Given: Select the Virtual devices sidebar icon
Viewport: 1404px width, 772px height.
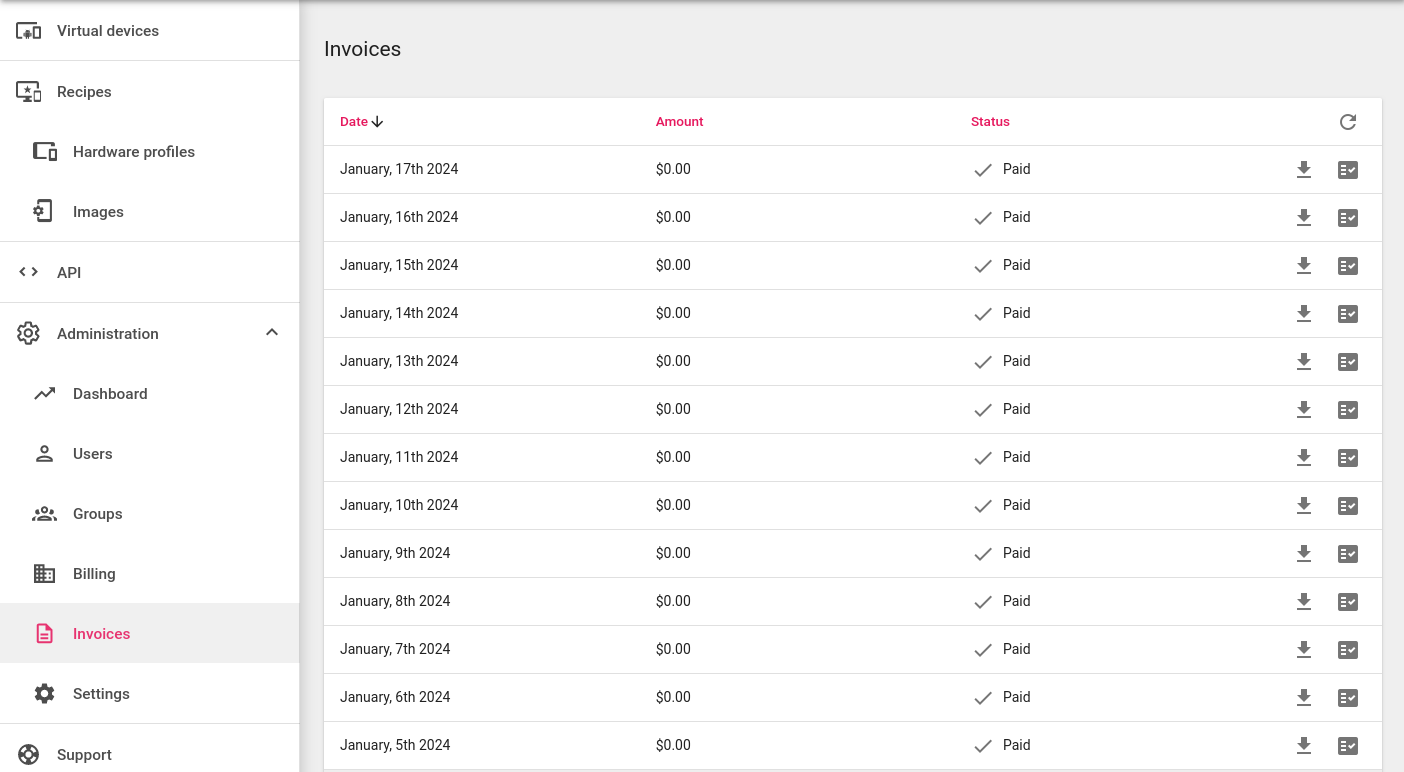Looking at the screenshot, I should [x=29, y=30].
